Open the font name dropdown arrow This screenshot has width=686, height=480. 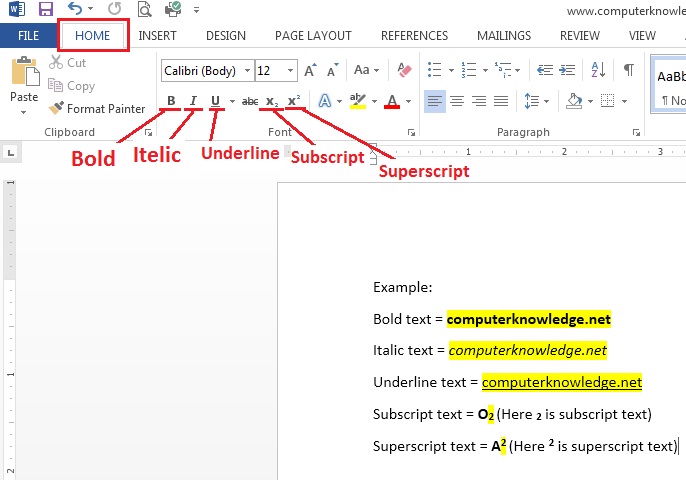click(248, 70)
